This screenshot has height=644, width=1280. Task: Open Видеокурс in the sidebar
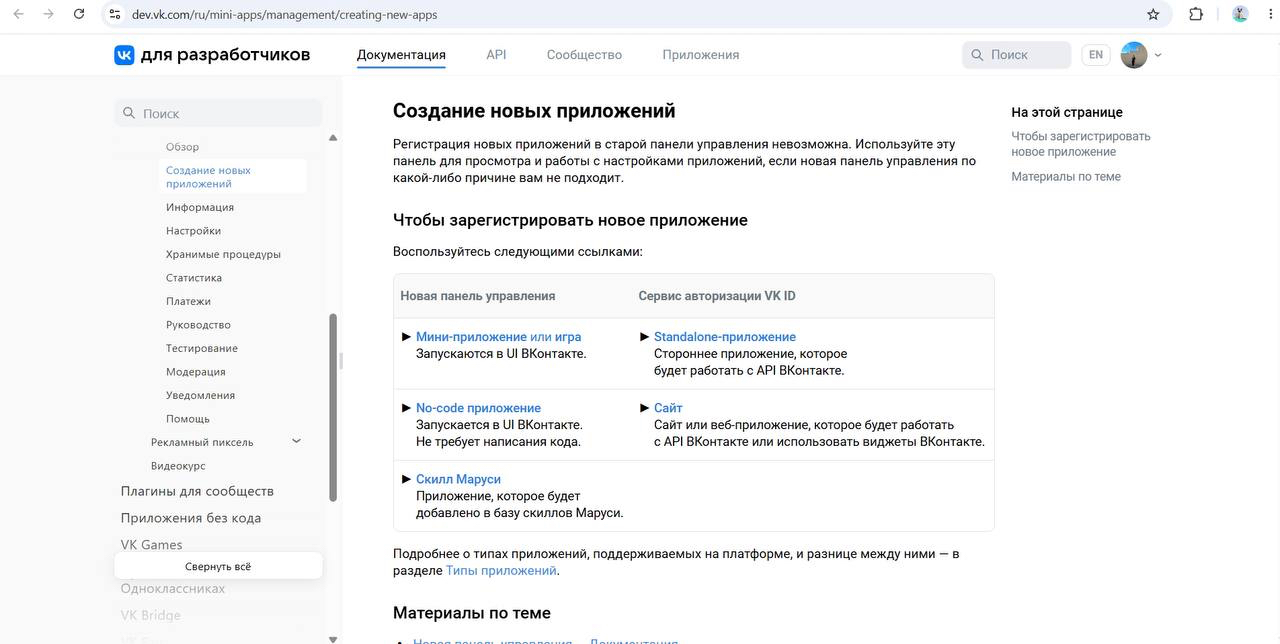178,466
